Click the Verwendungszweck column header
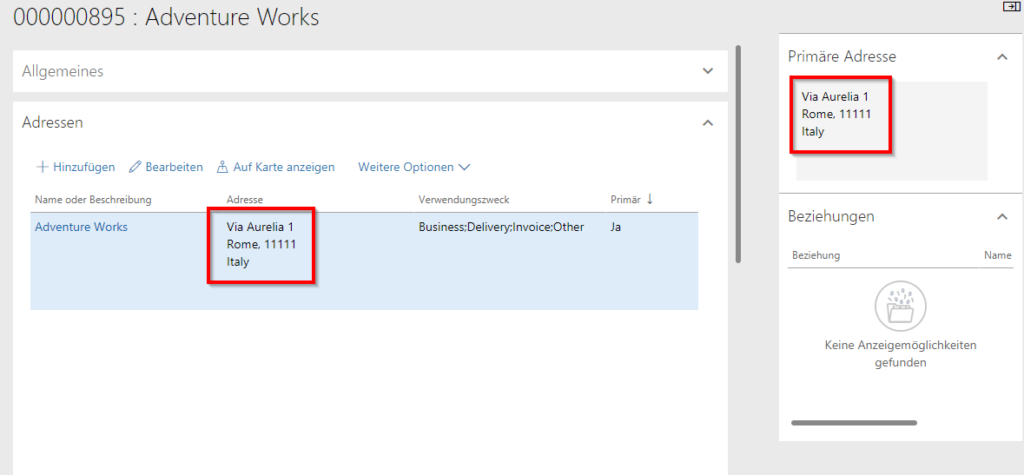 click(x=463, y=200)
